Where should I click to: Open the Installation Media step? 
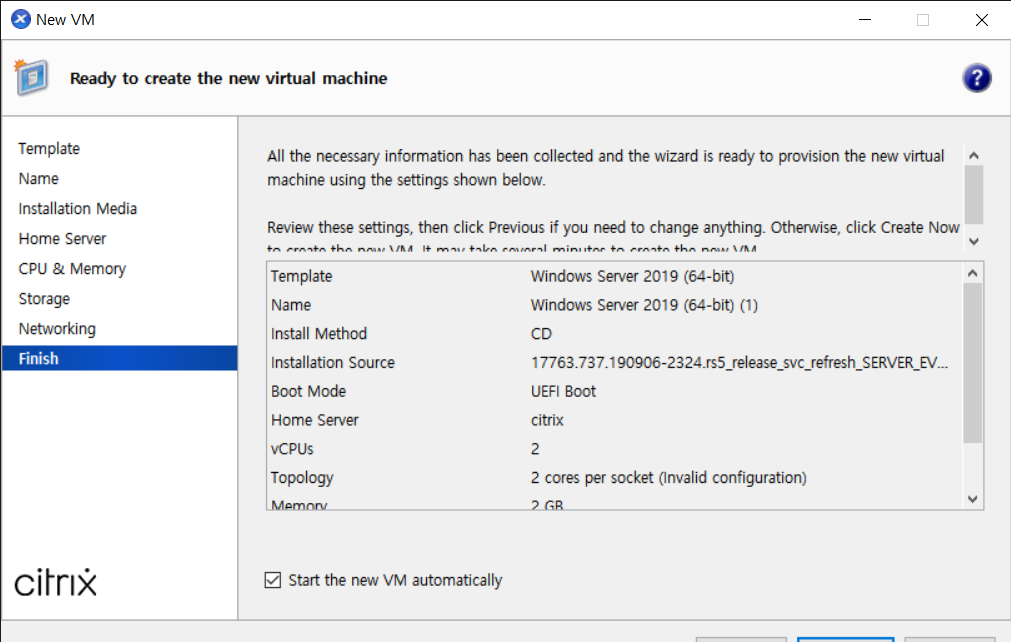78,209
